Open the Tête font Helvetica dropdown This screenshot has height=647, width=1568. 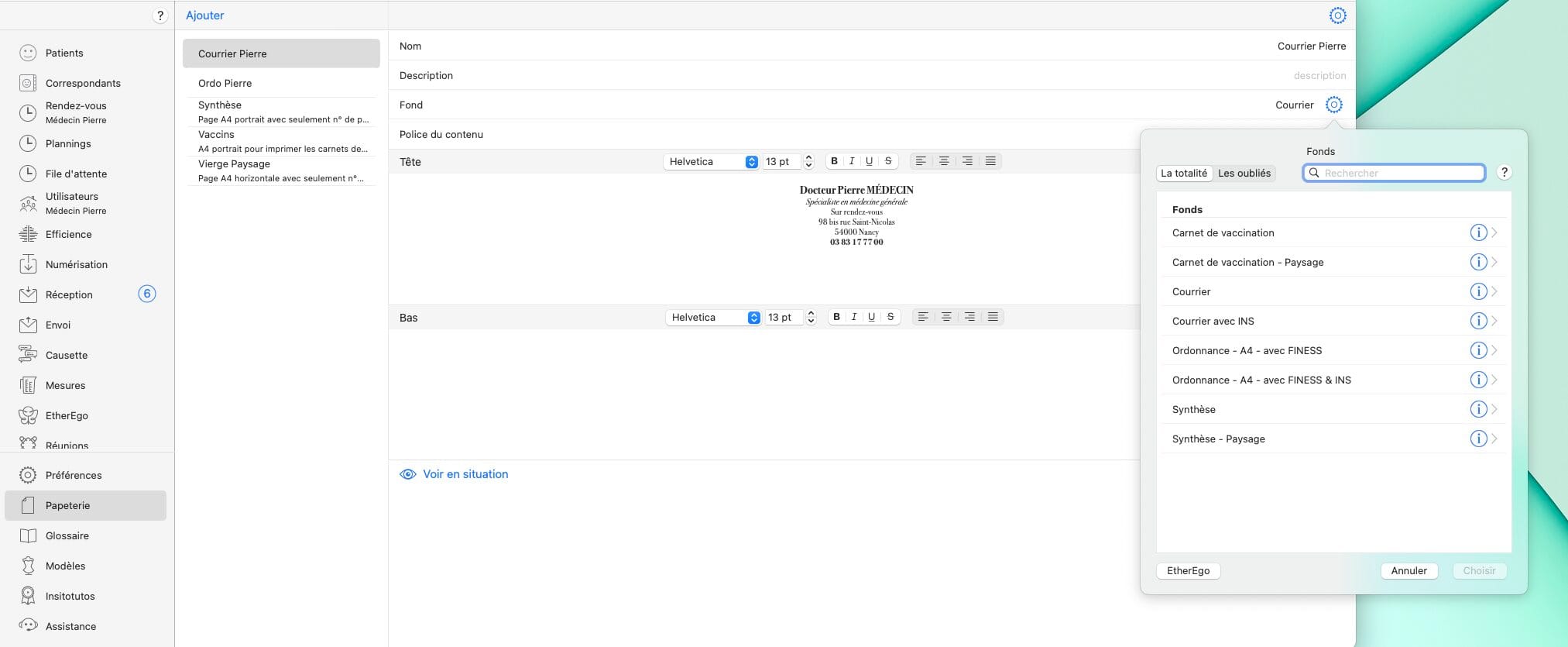(712, 161)
